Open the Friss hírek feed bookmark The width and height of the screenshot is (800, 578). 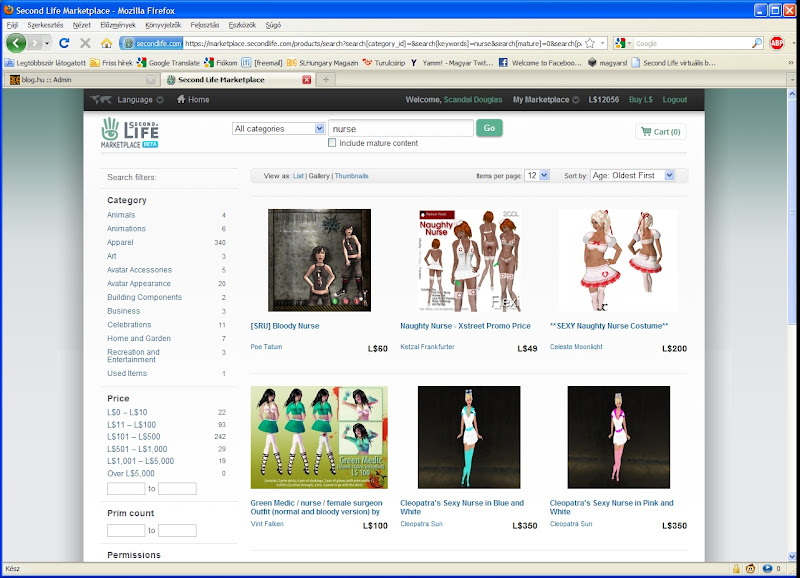(111, 63)
